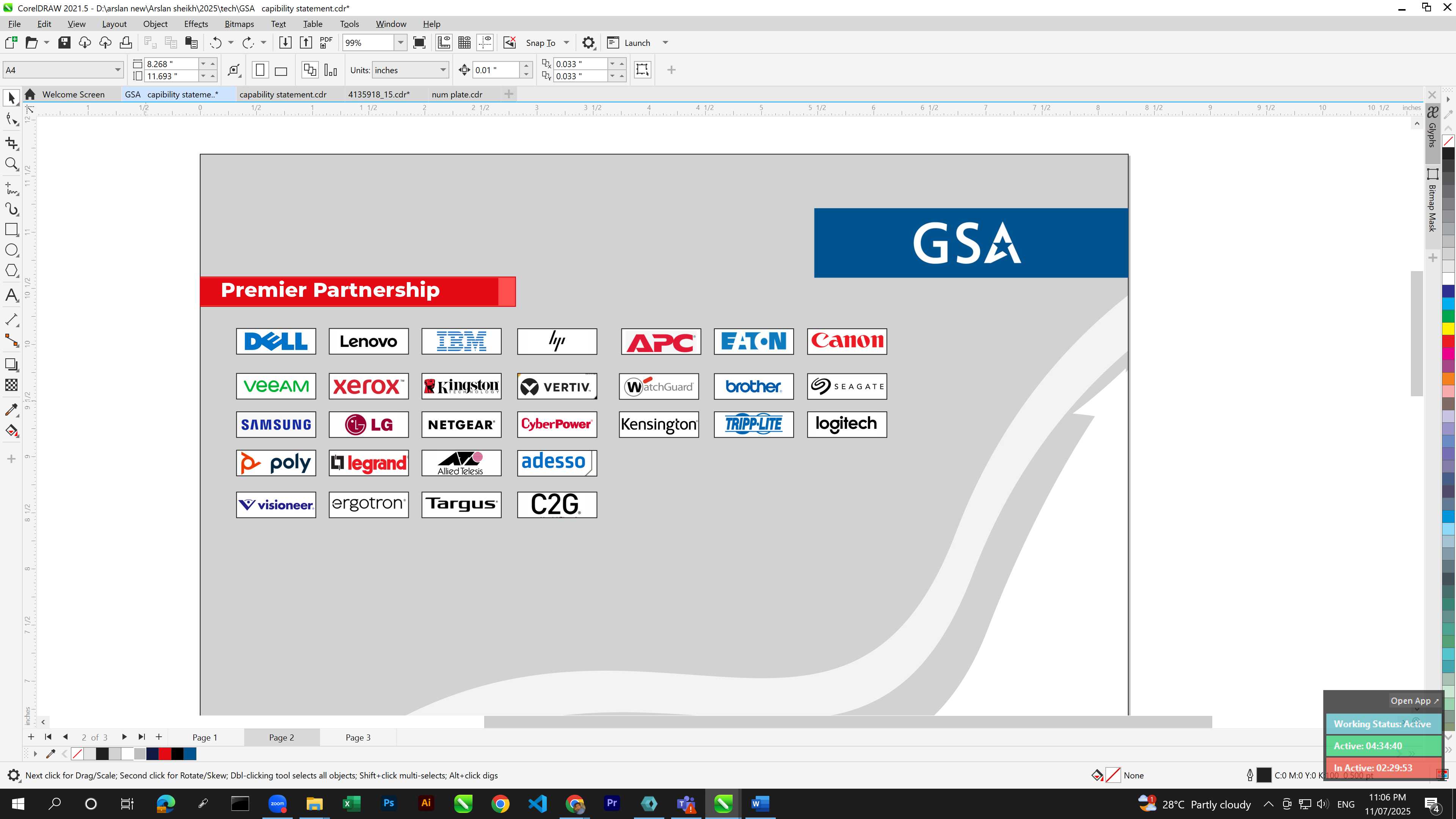Expand the Redo history arrow
The image size is (1456, 819).
pos(263,43)
